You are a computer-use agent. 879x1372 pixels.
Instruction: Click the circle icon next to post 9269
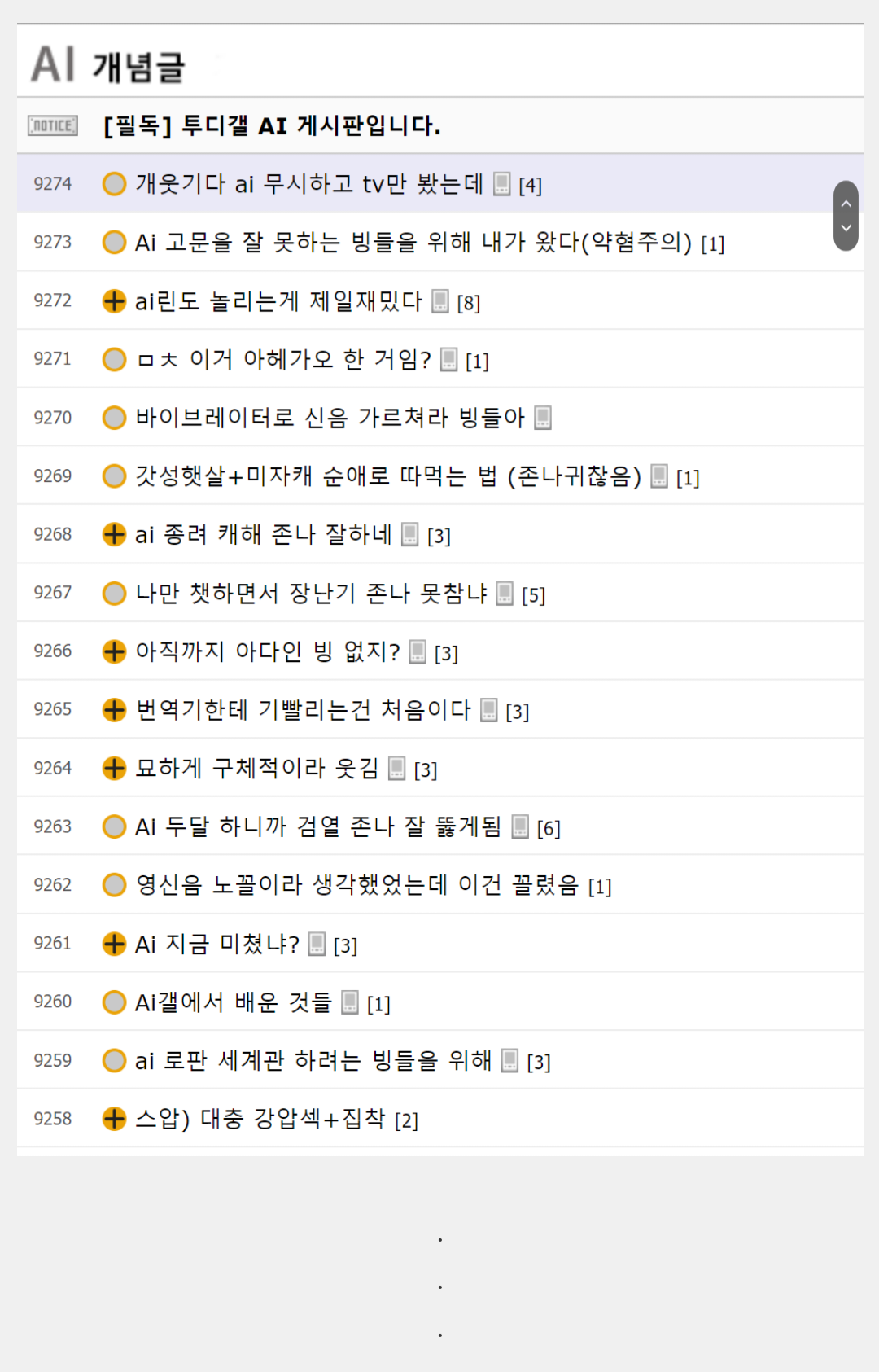tap(114, 476)
